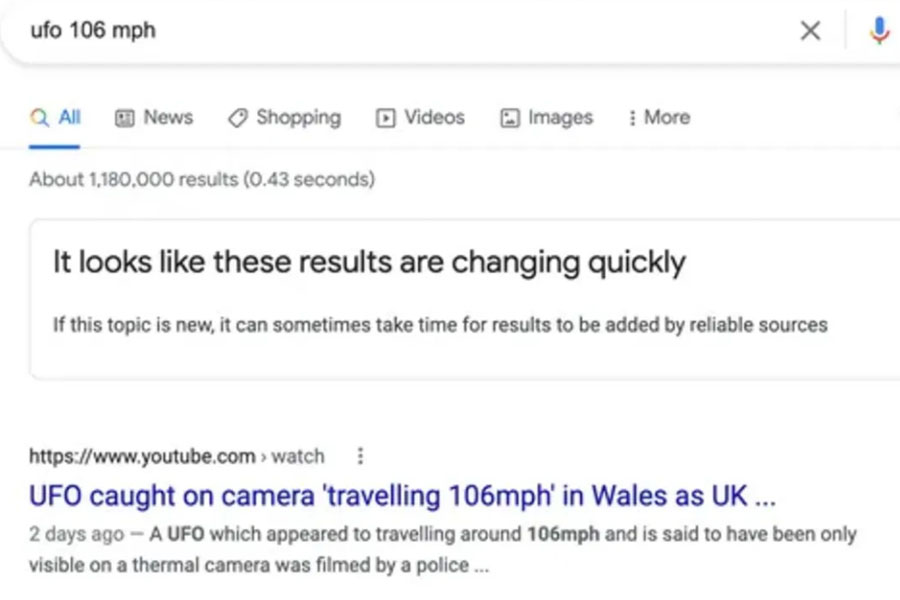
Task: Click the Videos play icon
Action: click(x=386, y=118)
